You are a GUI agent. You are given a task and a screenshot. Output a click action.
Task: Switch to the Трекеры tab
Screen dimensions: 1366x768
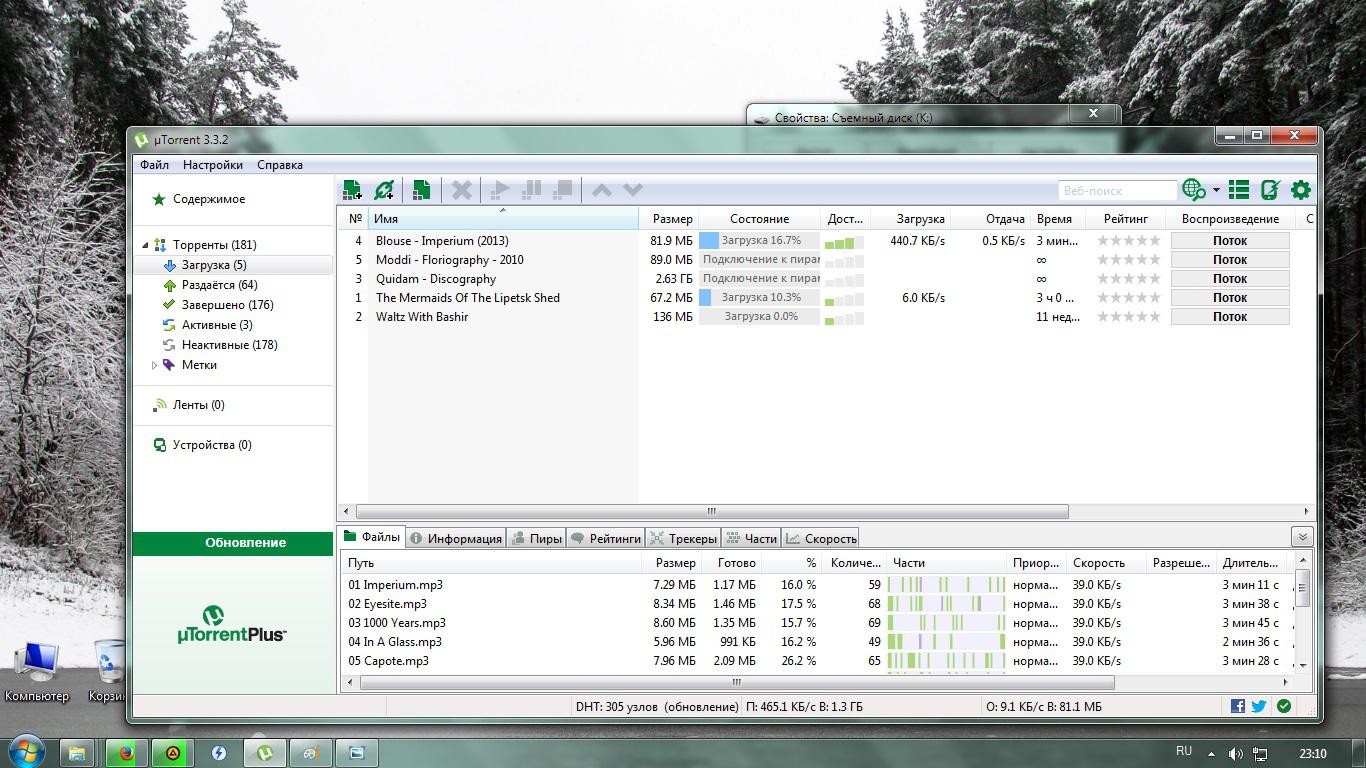(684, 538)
